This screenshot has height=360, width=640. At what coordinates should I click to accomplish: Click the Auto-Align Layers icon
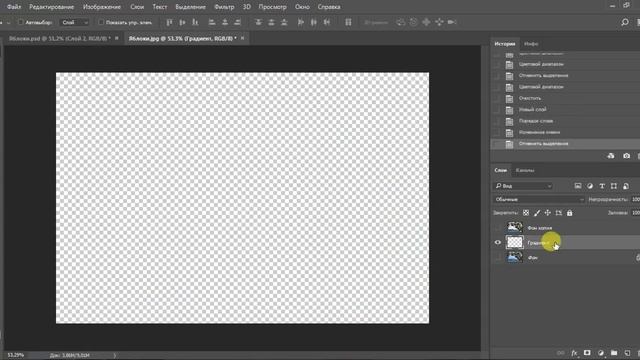coord(348,22)
